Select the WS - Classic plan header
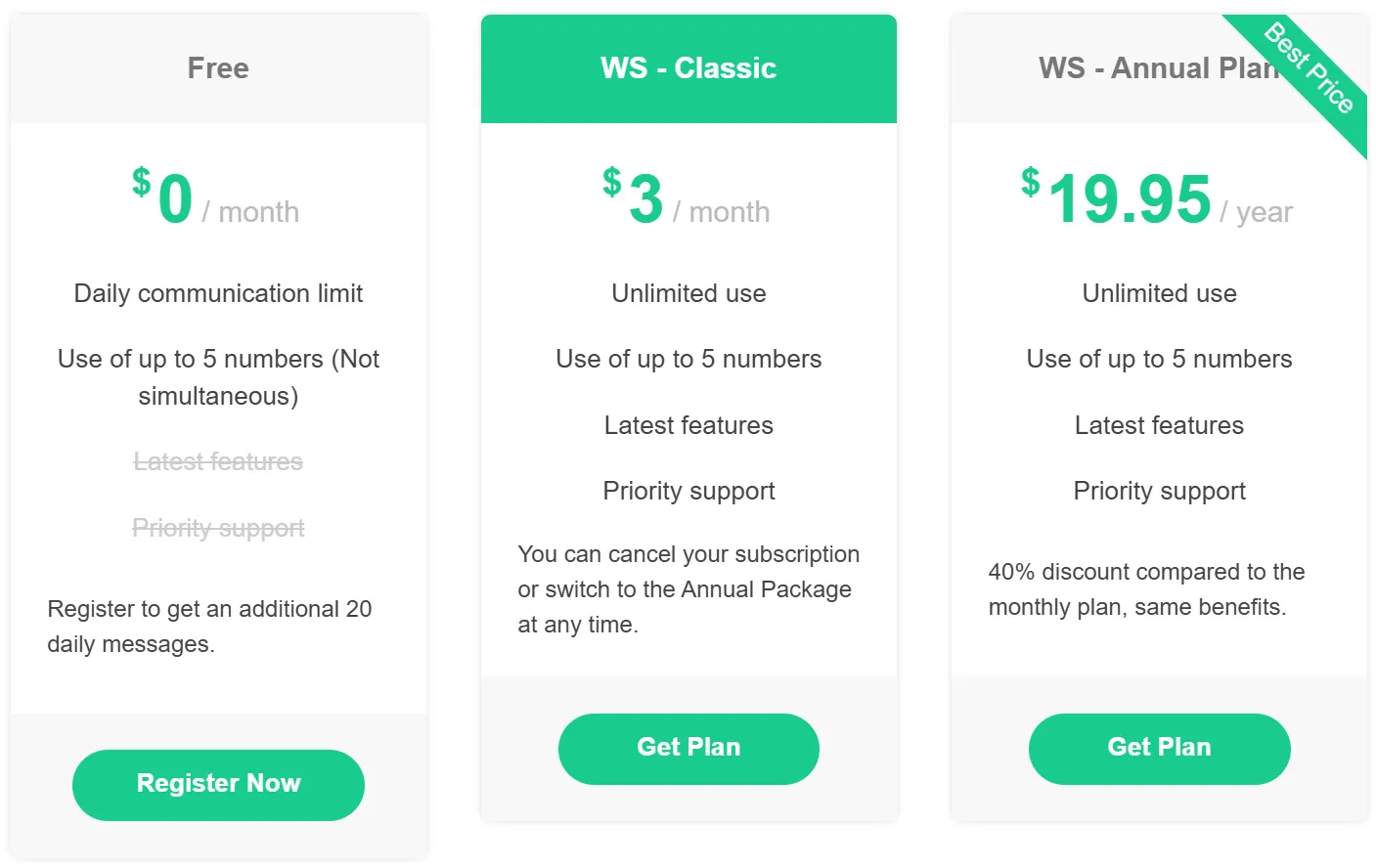 coord(688,68)
